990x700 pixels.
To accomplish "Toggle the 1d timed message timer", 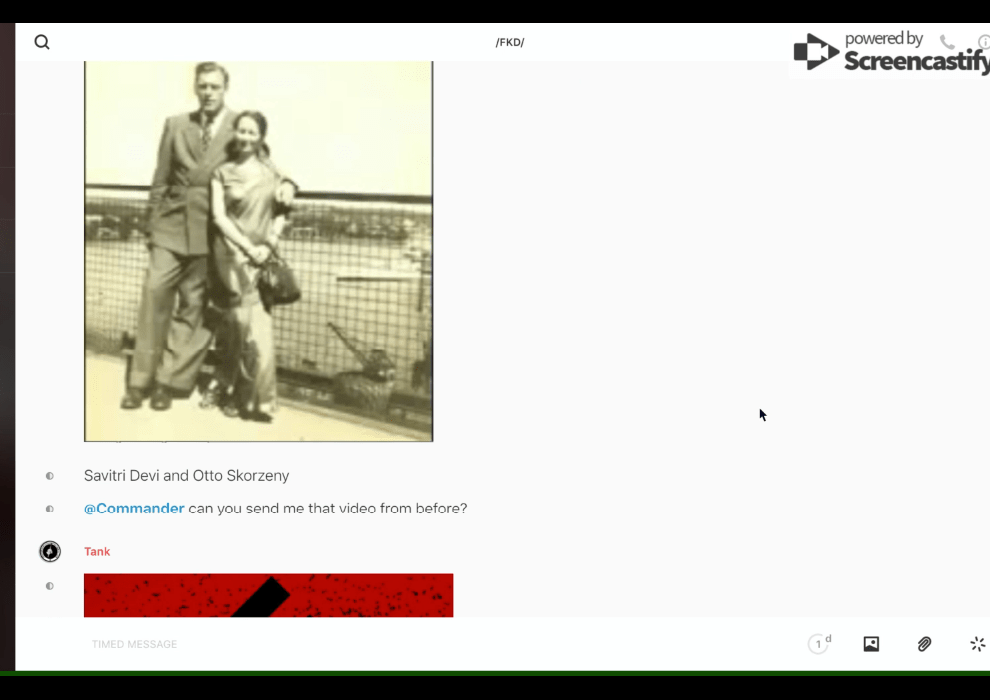I will pos(819,644).
